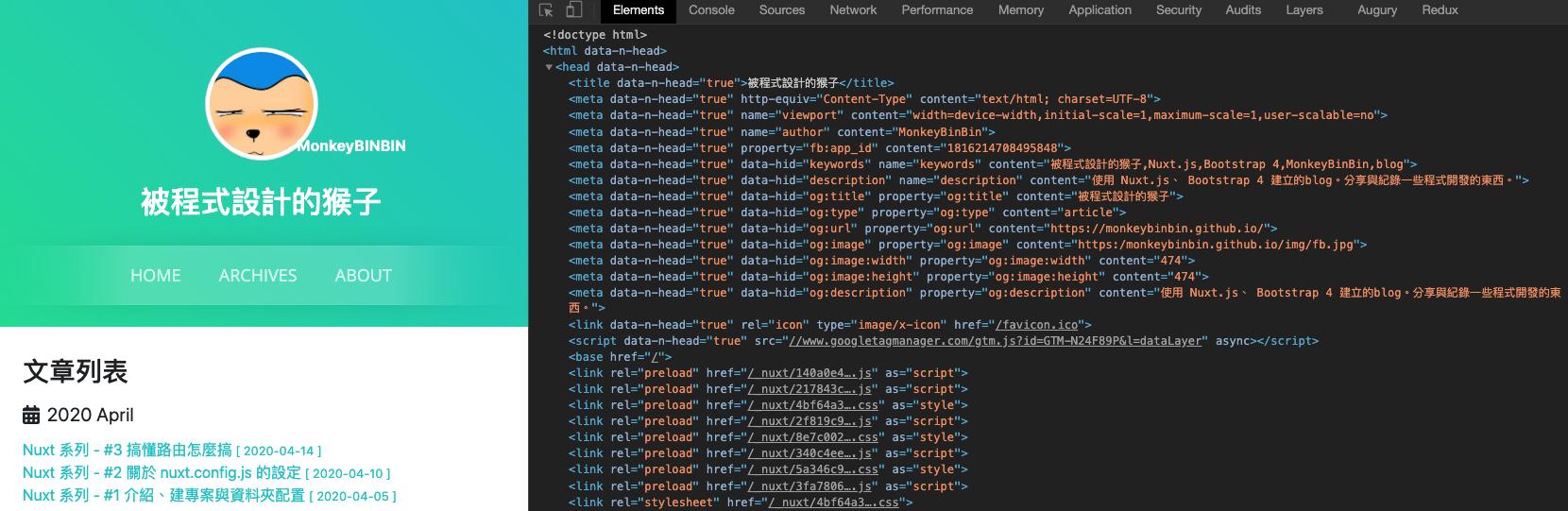Viewport: 1568px width, 511px height.
Task: Switch to the Audits tab
Action: [1243, 10]
